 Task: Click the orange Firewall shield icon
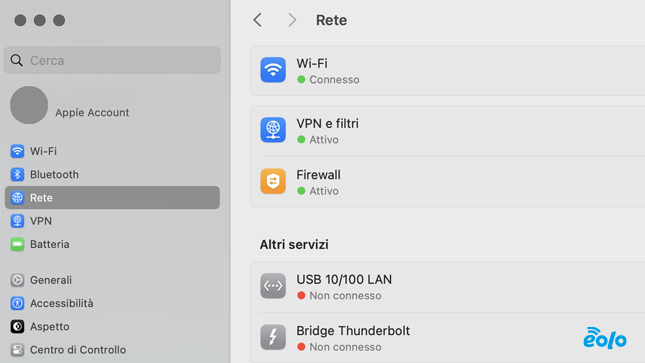point(273,181)
